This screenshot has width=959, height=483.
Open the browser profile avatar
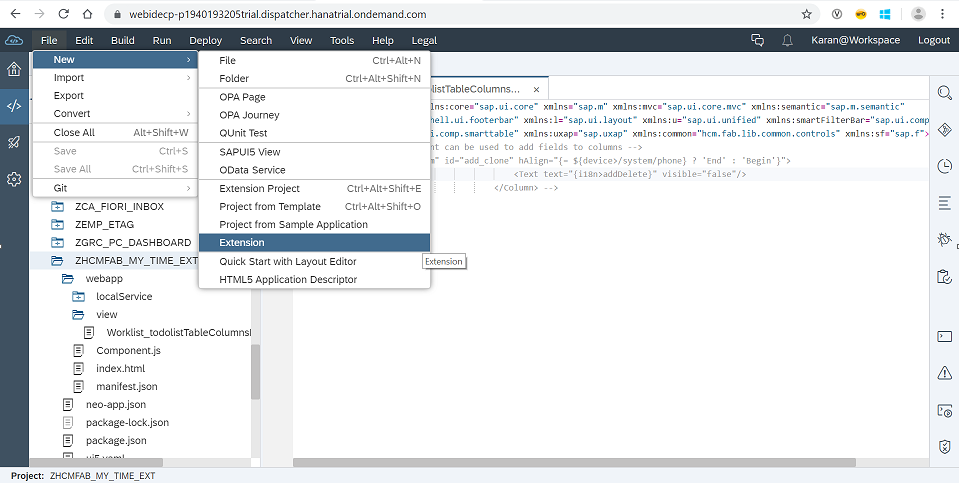pyautogui.click(x=918, y=14)
